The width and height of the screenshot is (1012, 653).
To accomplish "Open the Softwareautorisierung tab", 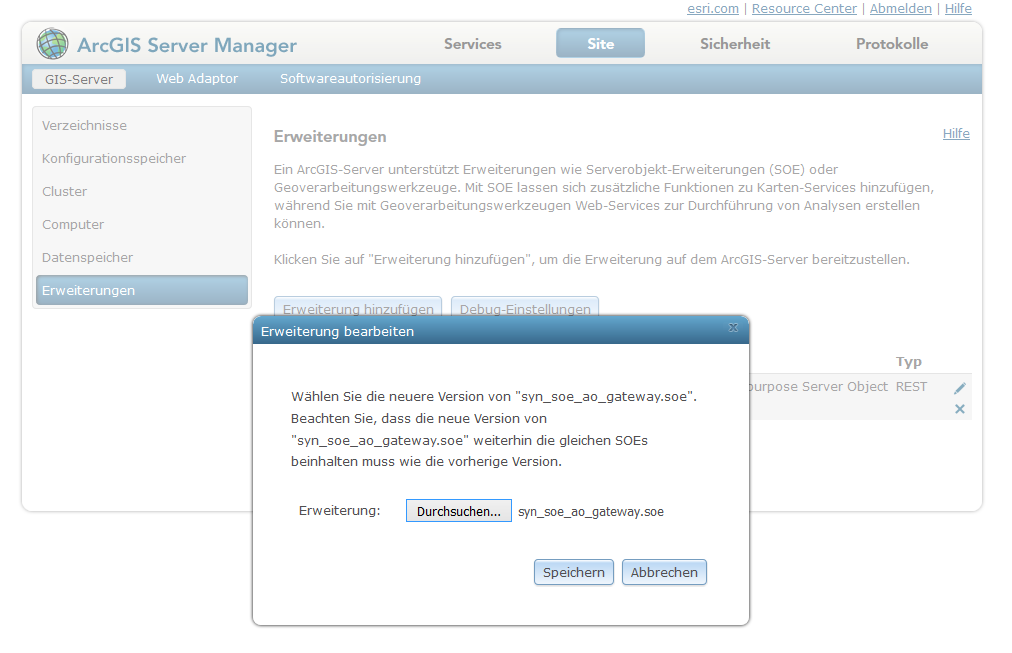I will (x=350, y=77).
